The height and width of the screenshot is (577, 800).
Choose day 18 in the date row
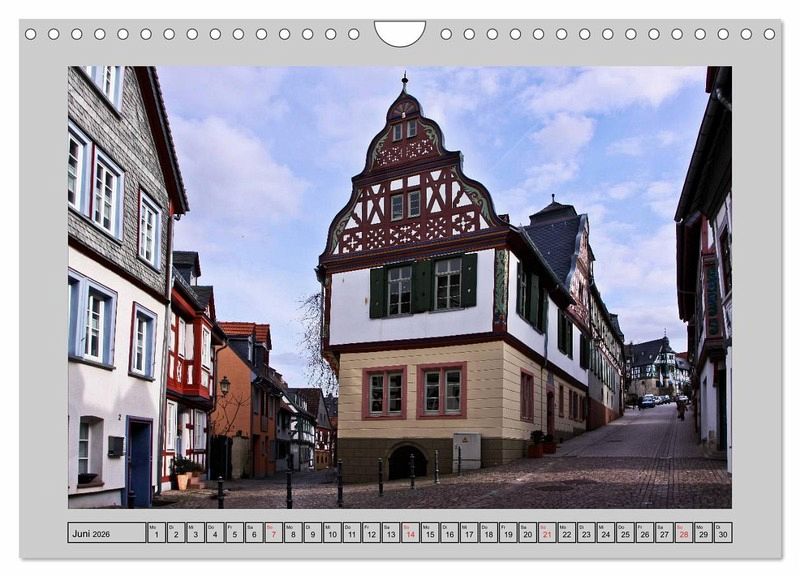[x=488, y=532]
